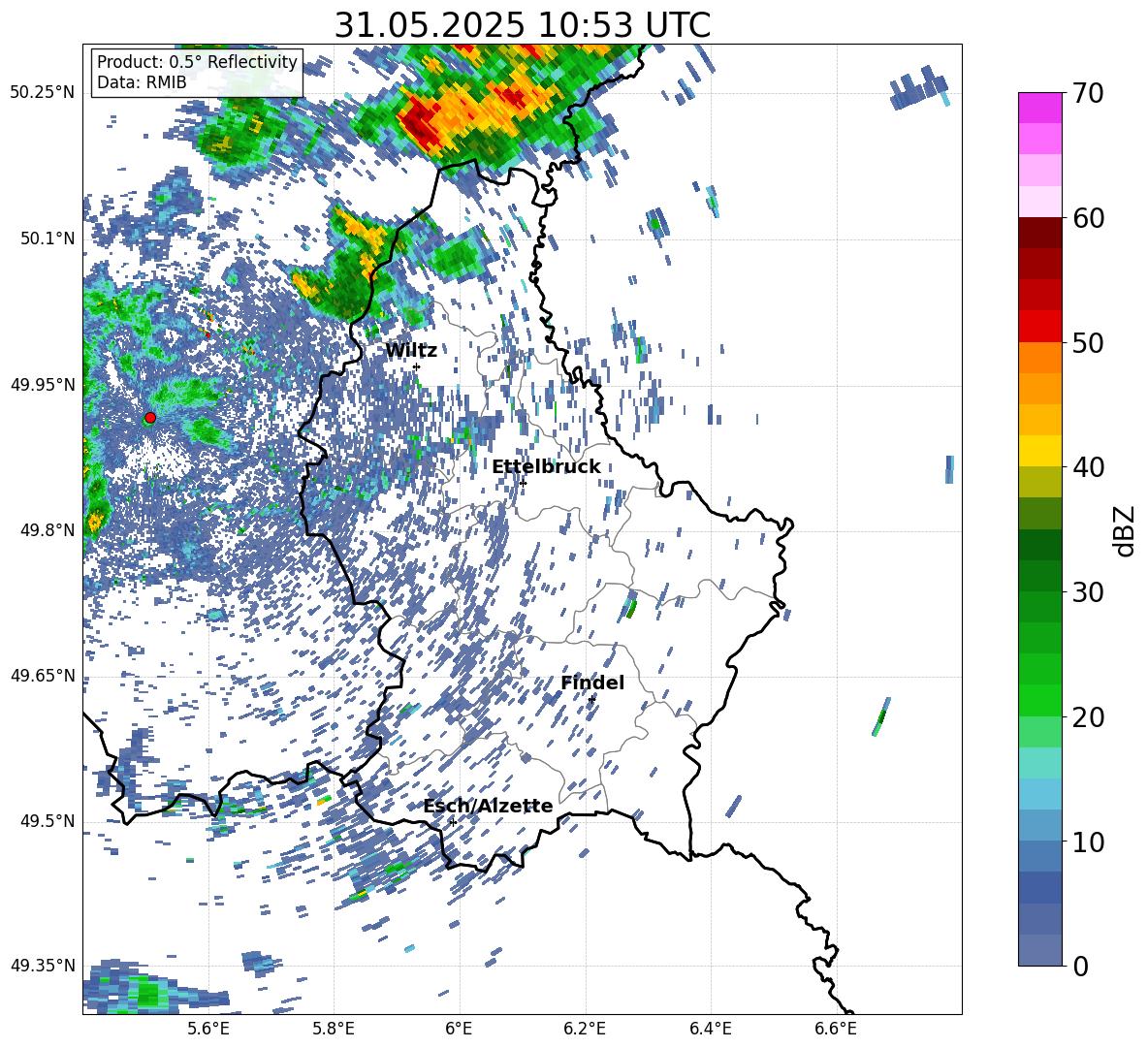Pick the bright green colorbar segment above 20
The height and width of the screenshot is (1048, 1148).
coord(1040,701)
